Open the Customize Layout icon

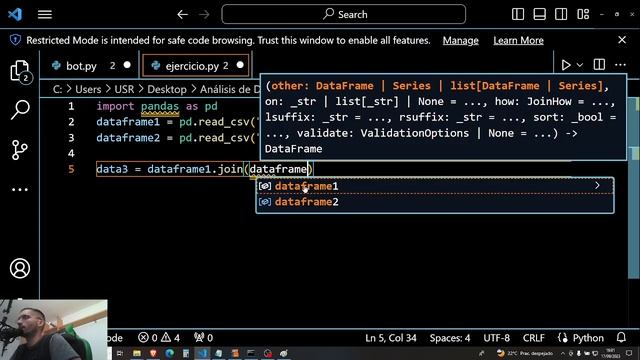(583, 14)
